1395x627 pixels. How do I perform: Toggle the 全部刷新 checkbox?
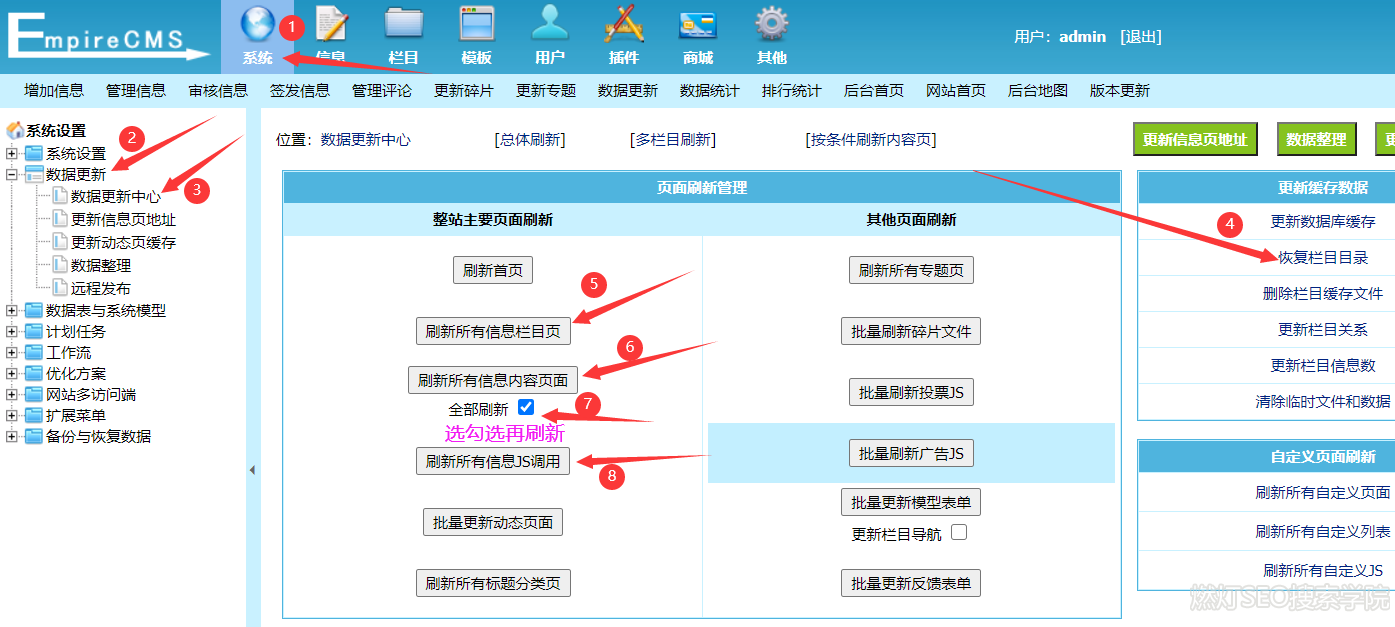tap(526, 407)
